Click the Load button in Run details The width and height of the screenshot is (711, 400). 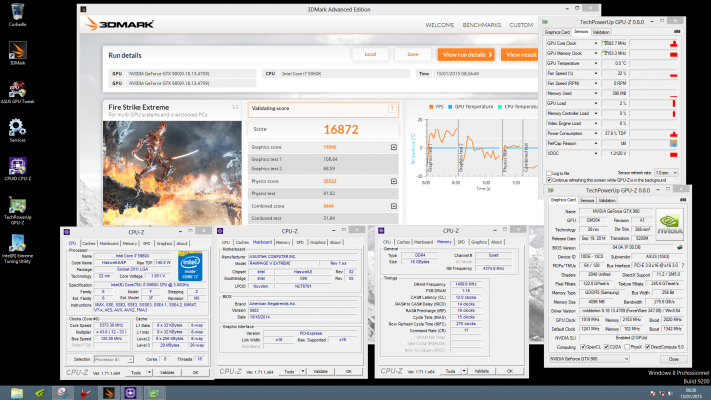[370, 54]
